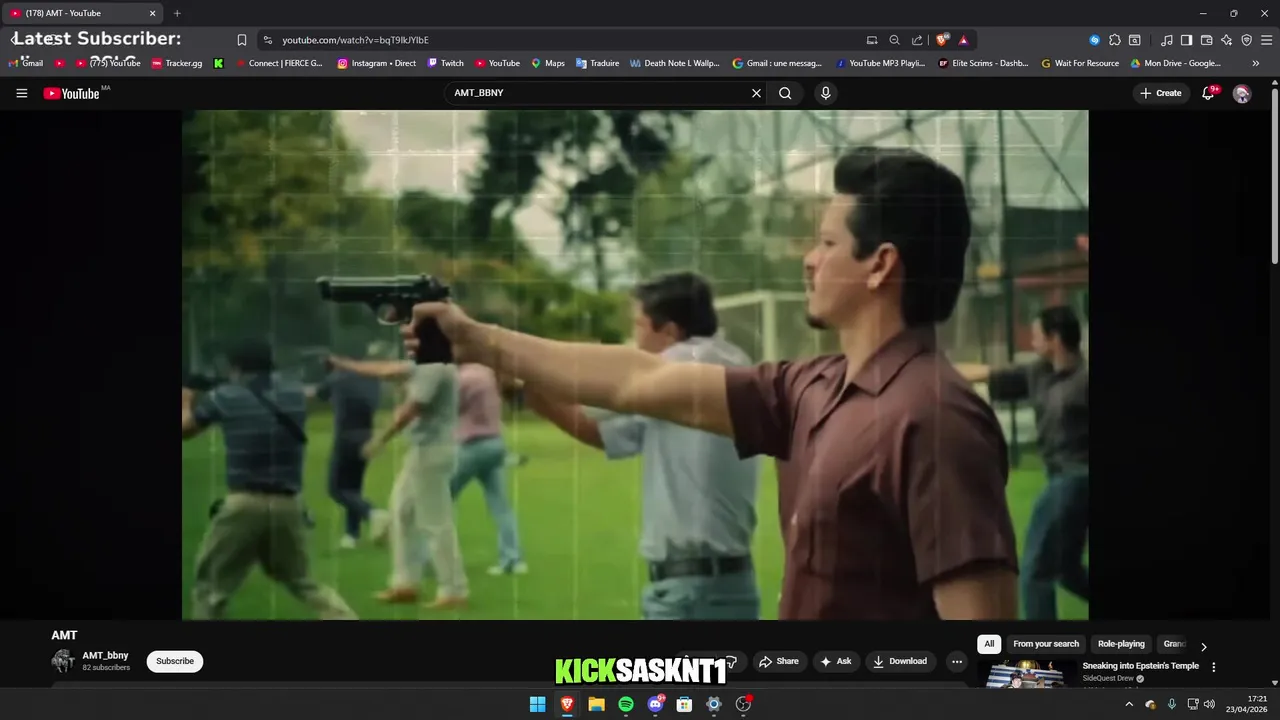Viewport: 1280px width, 720px height.
Task: Open the browser main menu
Action: click(1267, 40)
